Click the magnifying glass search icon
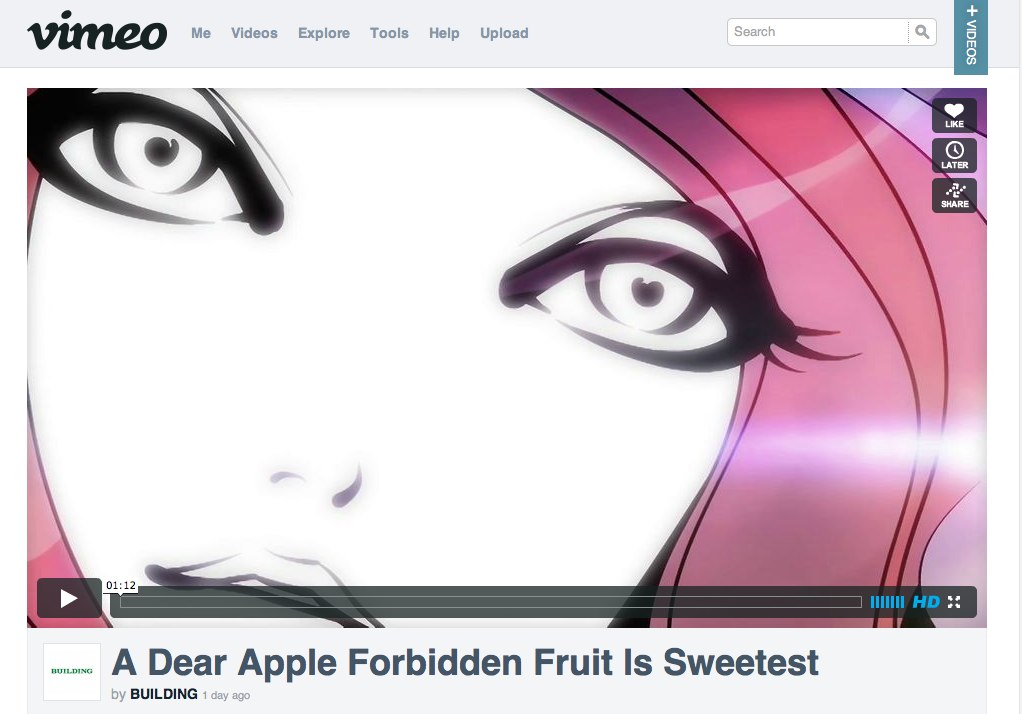Screen dimensions: 1022x714 pyautogui.click(x=922, y=32)
